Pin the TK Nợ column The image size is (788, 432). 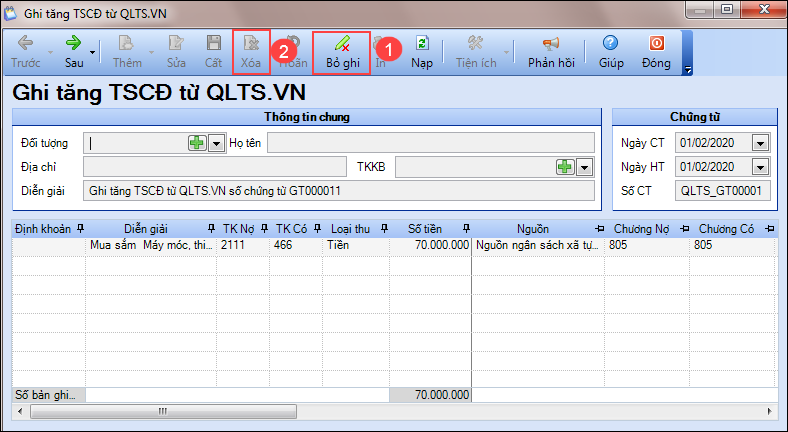[264, 229]
